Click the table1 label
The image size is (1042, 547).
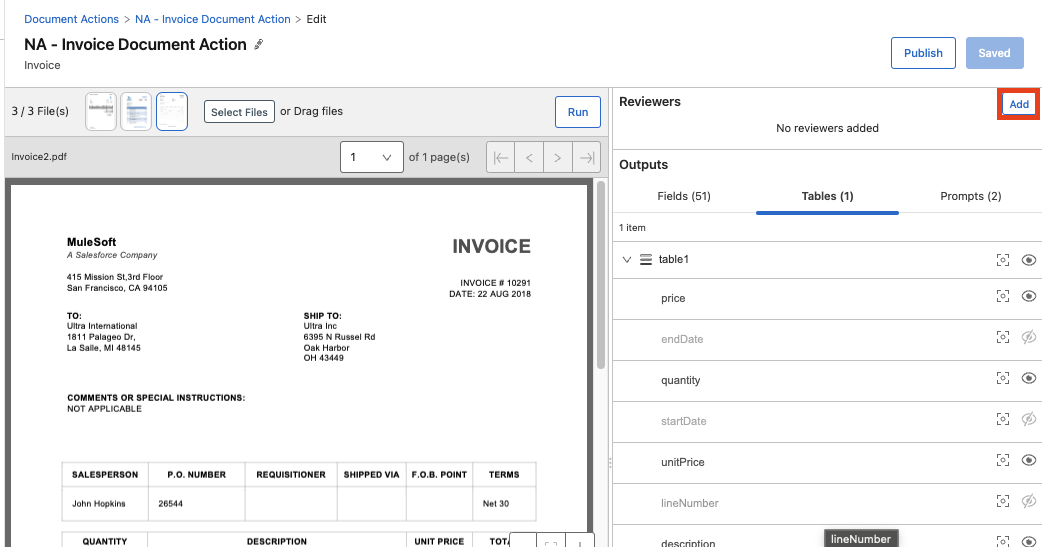tap(673, 259)
